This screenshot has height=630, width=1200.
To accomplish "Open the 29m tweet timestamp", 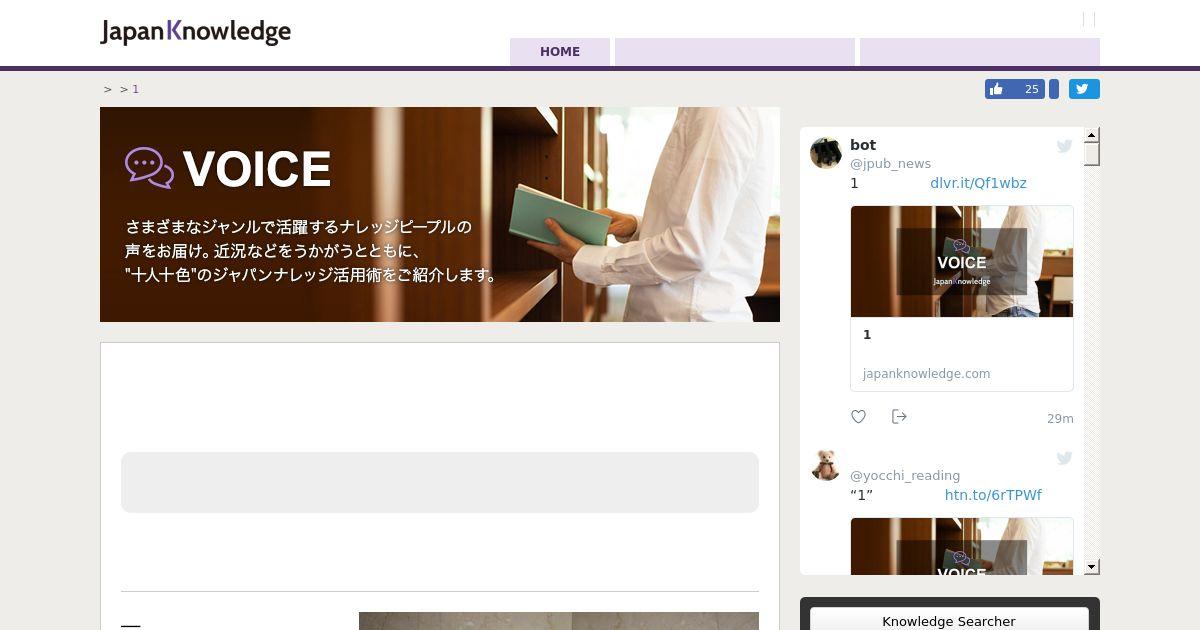I will pos(1060,418).
